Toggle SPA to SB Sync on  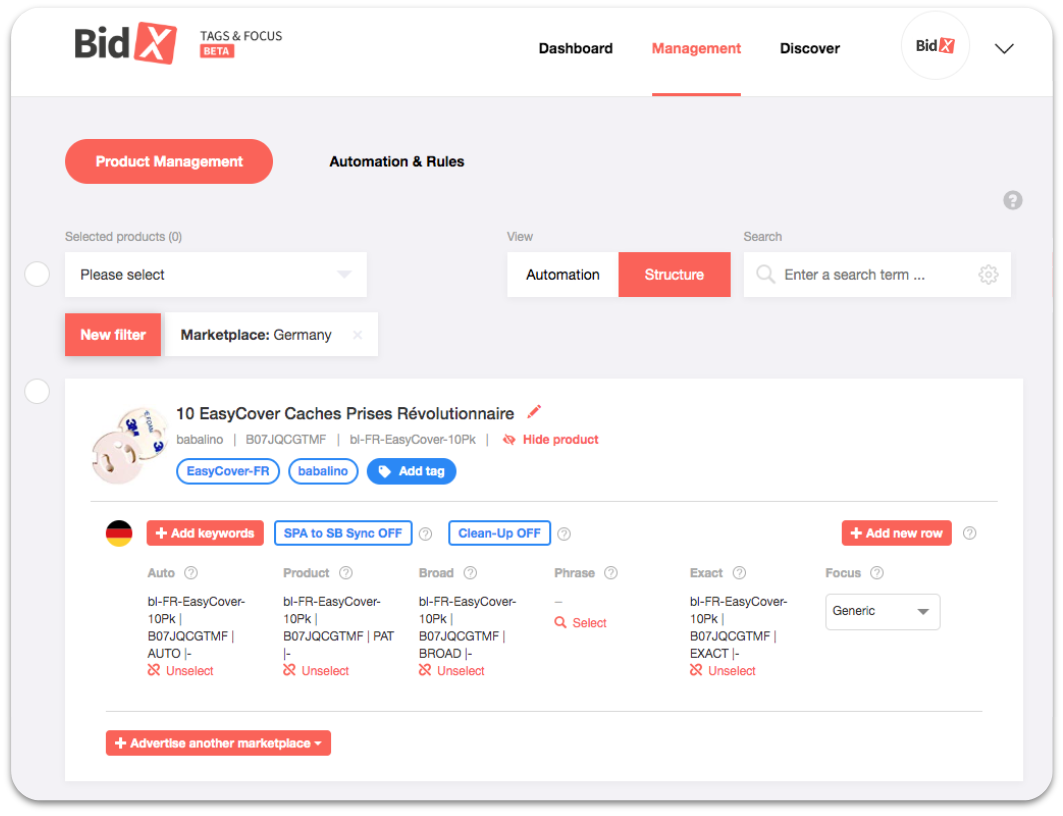(343, 533)
